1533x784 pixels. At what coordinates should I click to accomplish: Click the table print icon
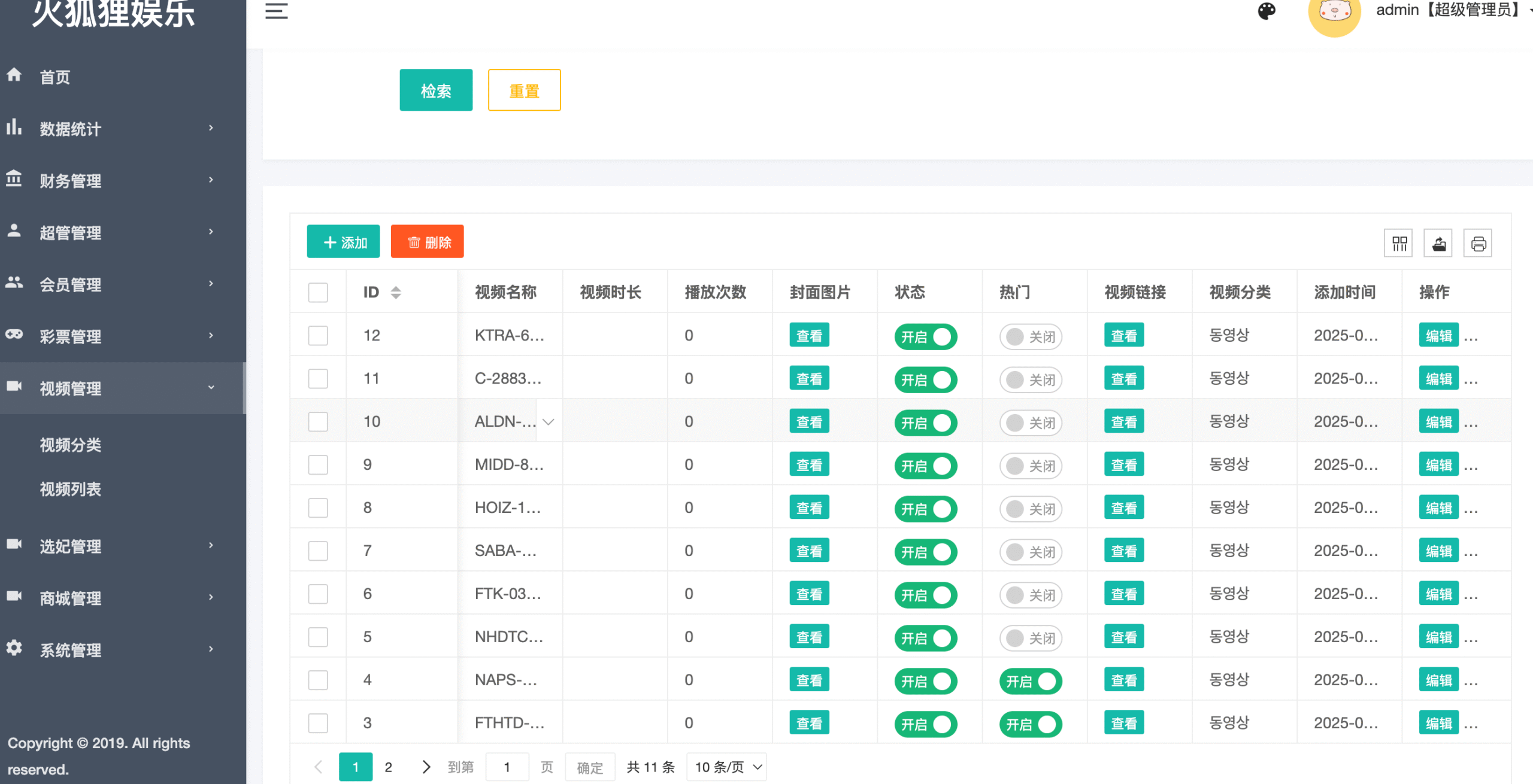pos(1478,243)
